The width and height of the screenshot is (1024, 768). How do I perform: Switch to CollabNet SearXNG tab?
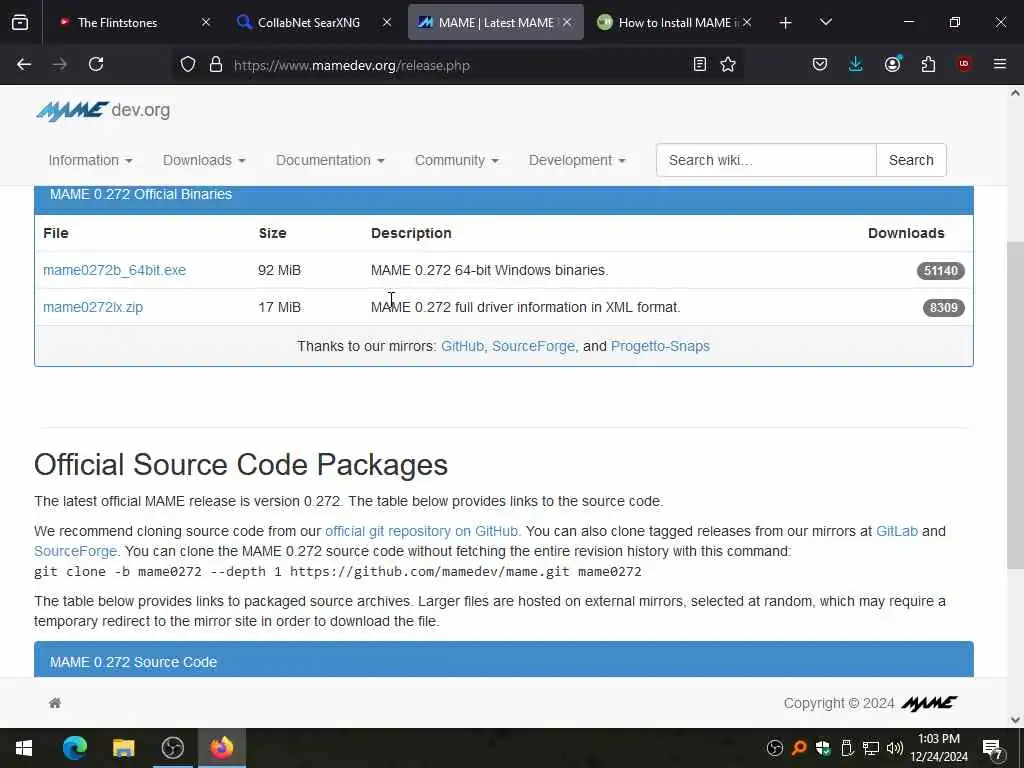307,23
